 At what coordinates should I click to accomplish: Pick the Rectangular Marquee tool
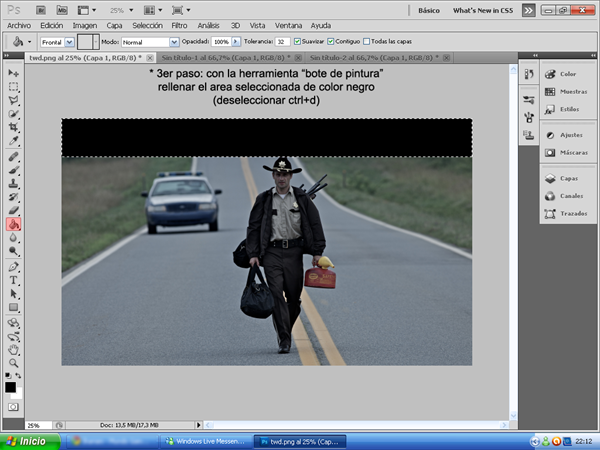tap(14, 88)
